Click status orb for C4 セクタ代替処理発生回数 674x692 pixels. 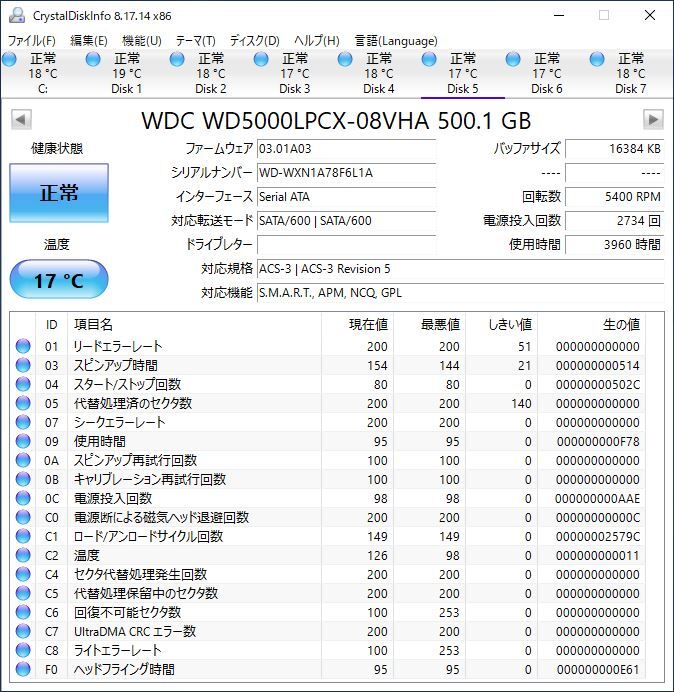tap(23, 574)
